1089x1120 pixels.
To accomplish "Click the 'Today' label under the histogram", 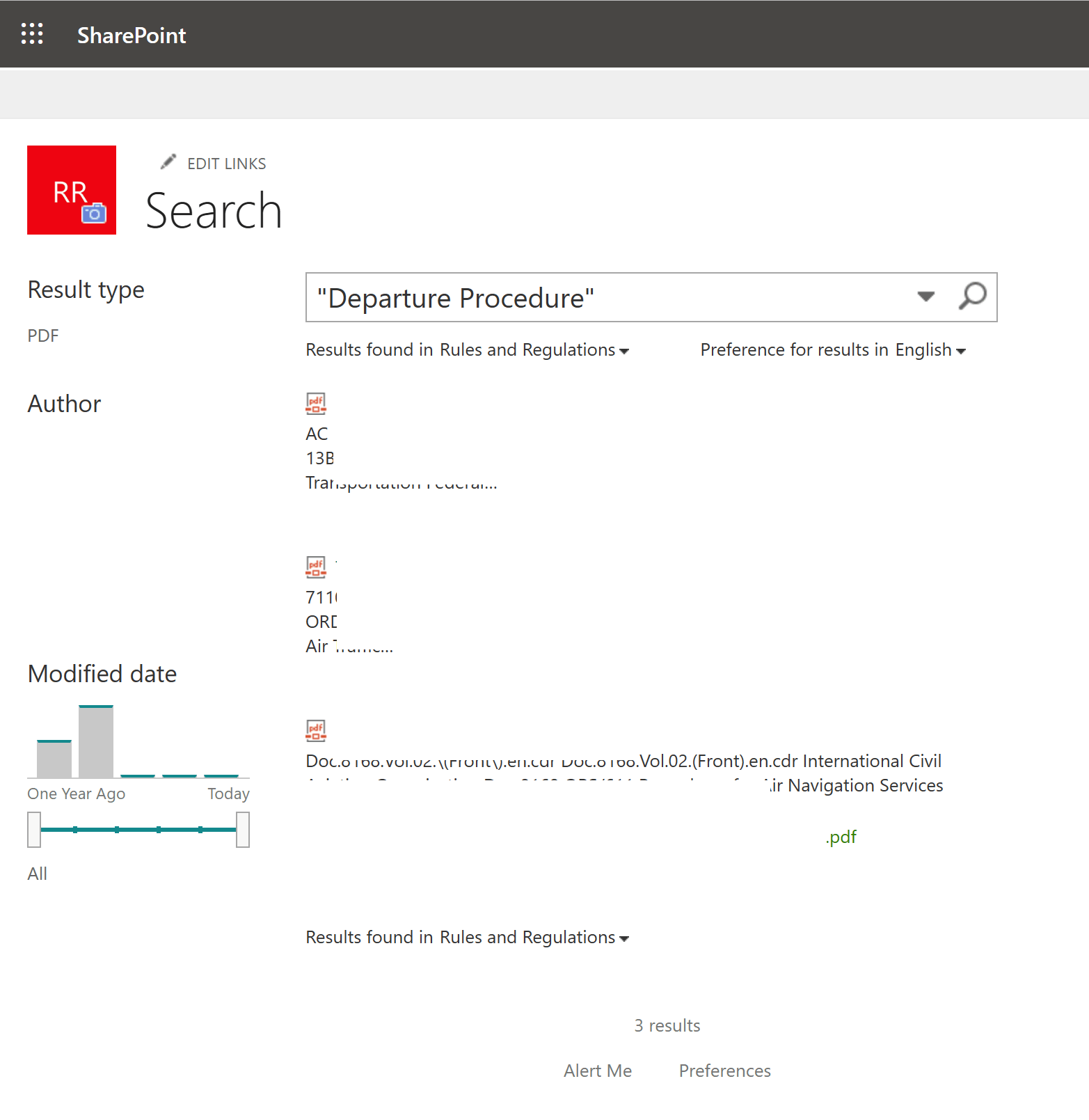I will [x=229, y=794].
